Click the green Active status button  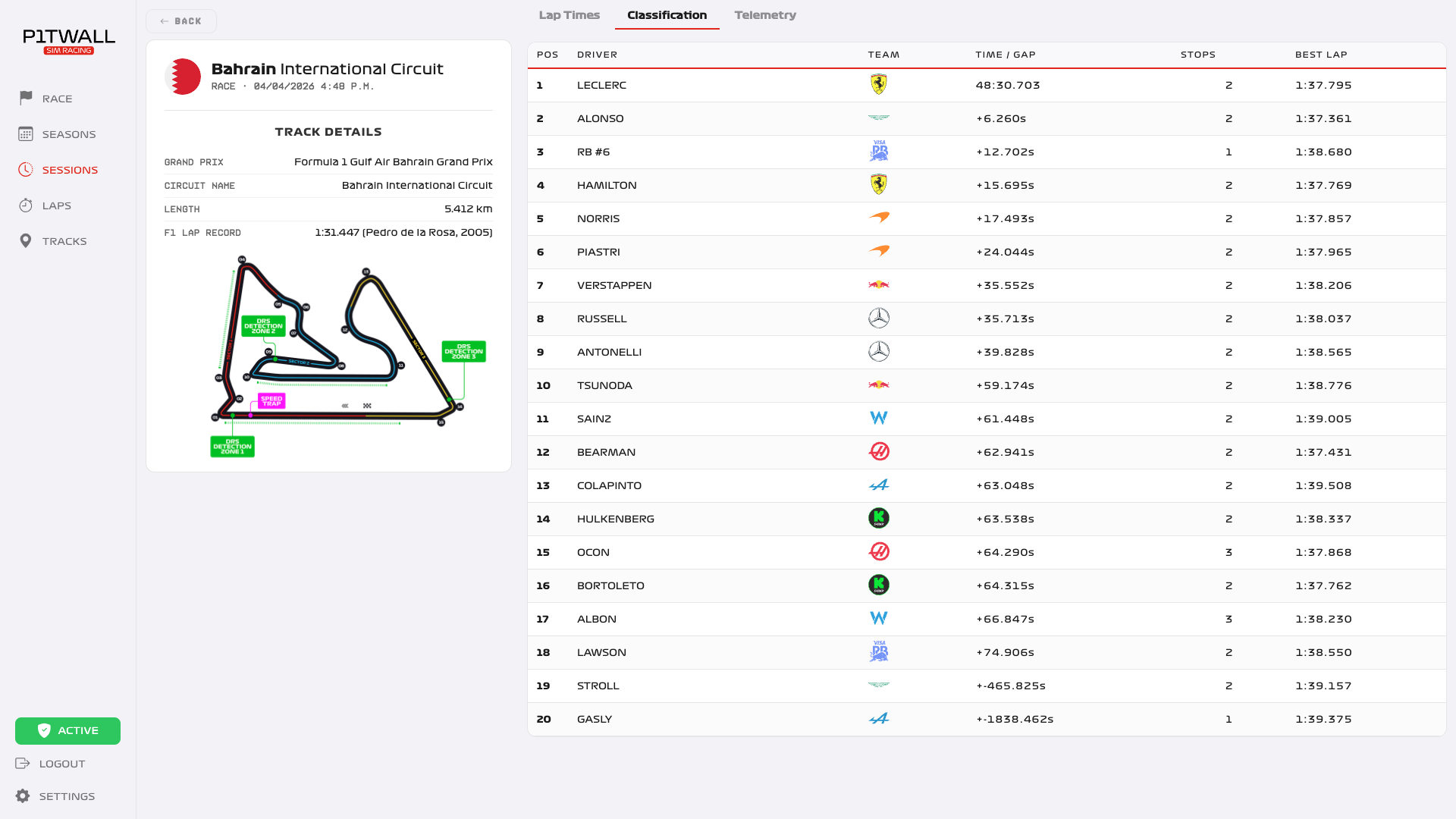pyautogui.click(x=67, y=731)
